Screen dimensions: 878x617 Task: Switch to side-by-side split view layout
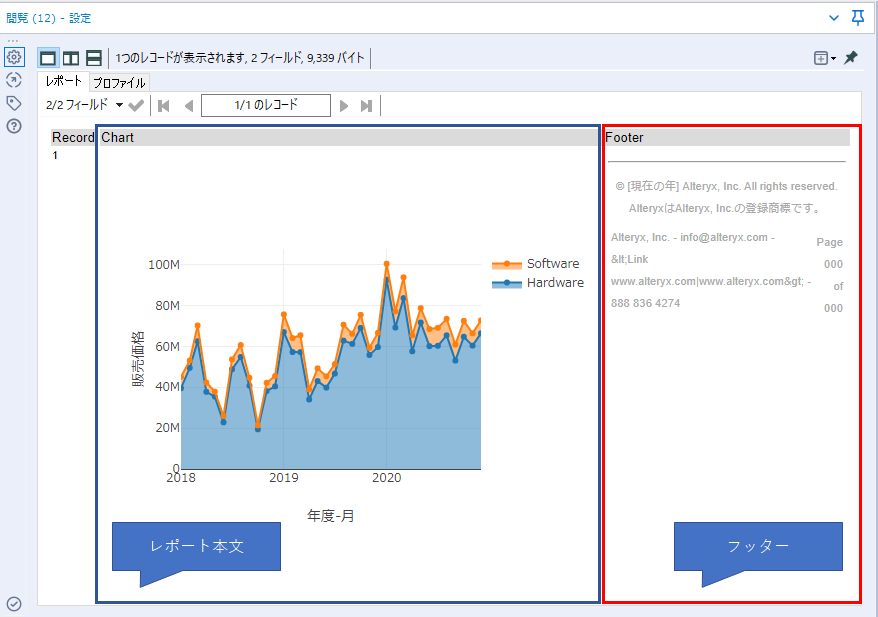tap(71, 58)
